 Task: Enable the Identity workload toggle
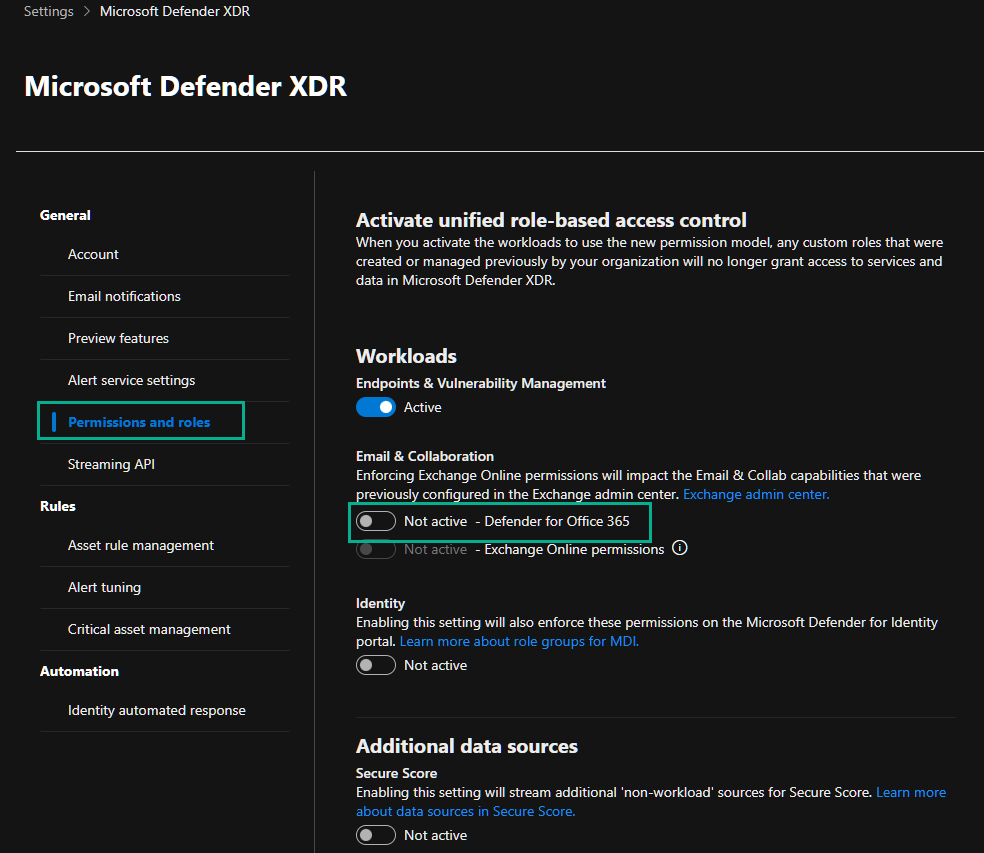click(375, 665)
